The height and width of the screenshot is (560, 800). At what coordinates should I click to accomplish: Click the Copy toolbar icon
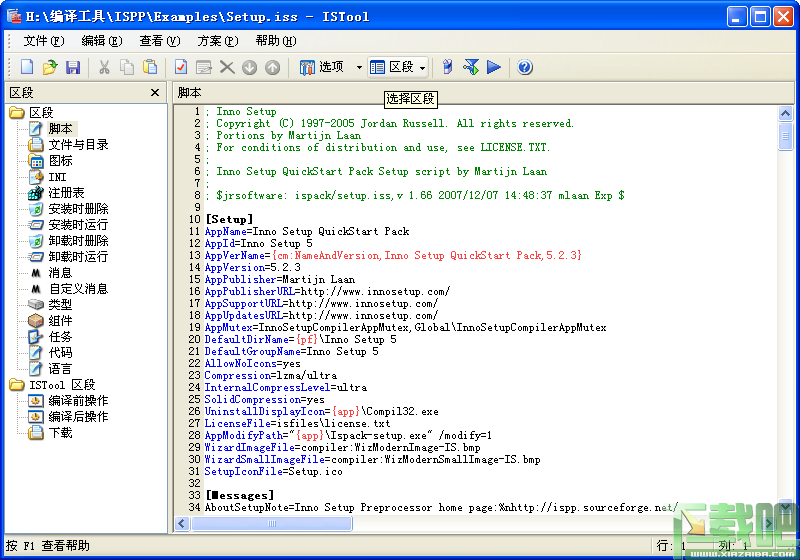[x=127, y=67]
